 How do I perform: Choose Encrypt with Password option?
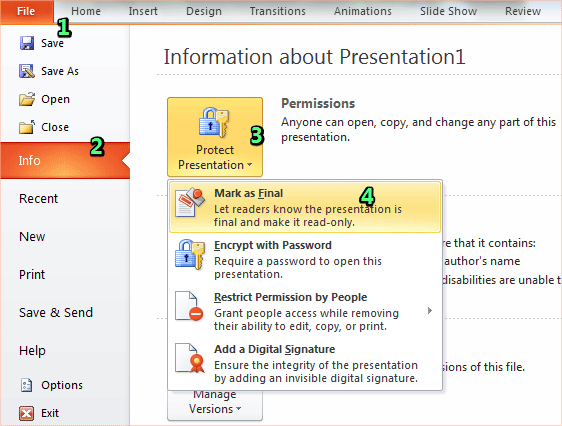point(305,259)
